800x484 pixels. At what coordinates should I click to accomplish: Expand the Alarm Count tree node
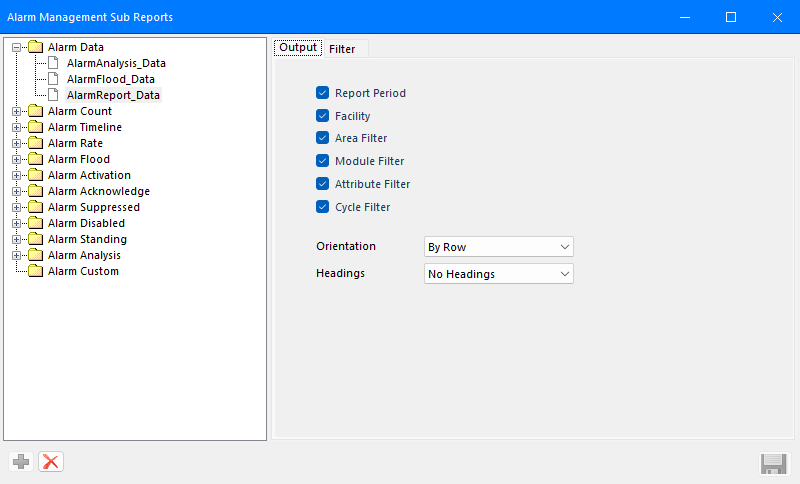click(x=16, y=111)
